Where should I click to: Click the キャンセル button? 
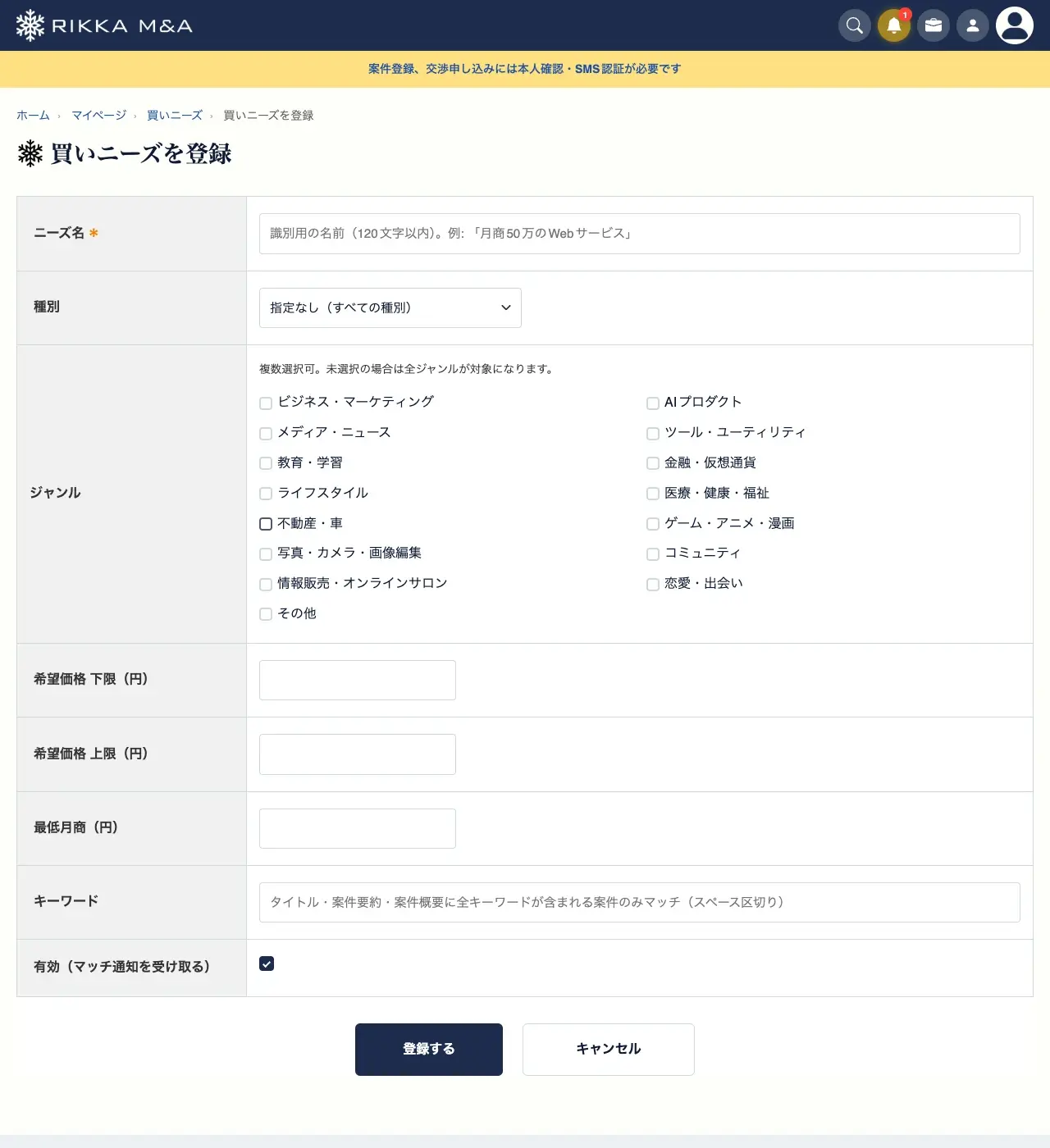pyautogui.click(x=609, y=1050)
